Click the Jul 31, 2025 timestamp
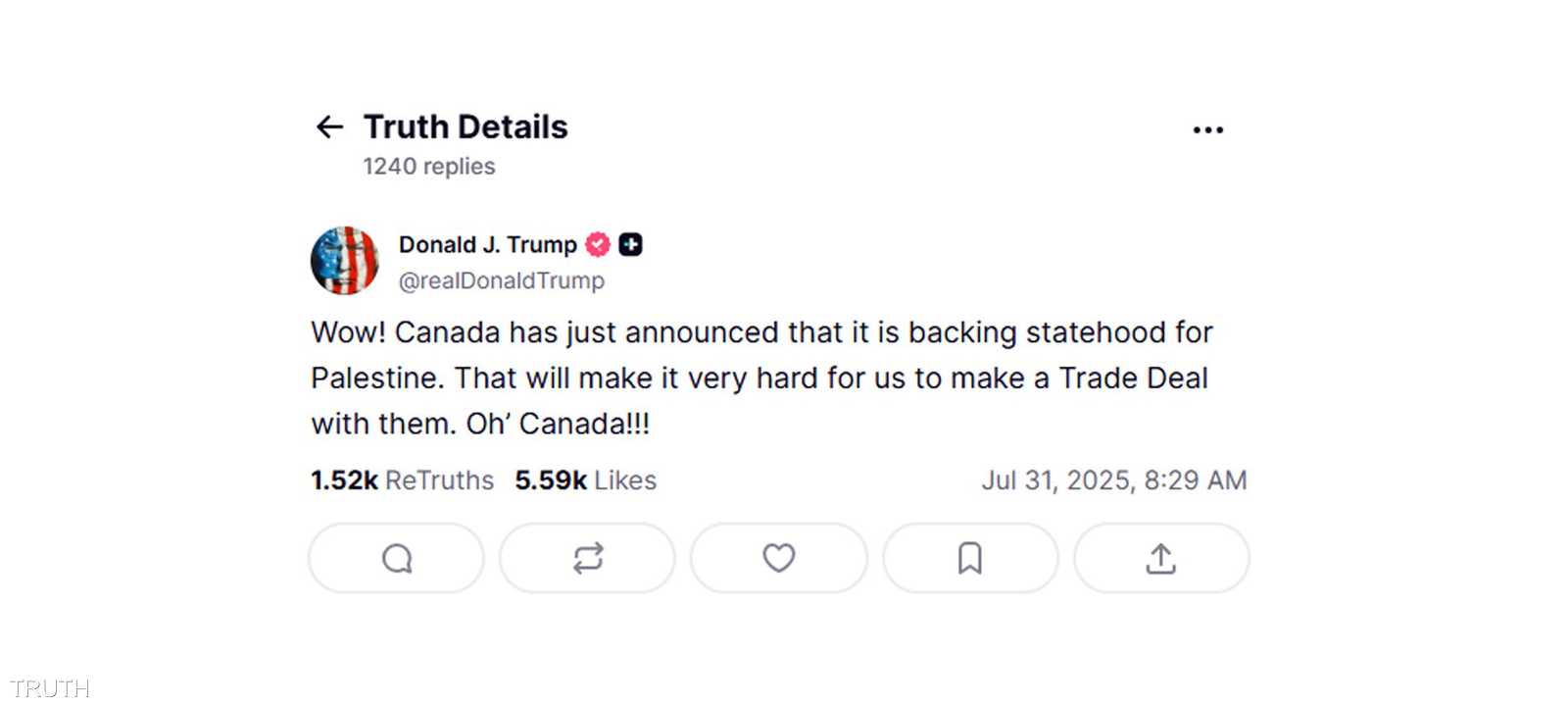The height and width of the screenshot is (706, 1568). pos(1113,480)
